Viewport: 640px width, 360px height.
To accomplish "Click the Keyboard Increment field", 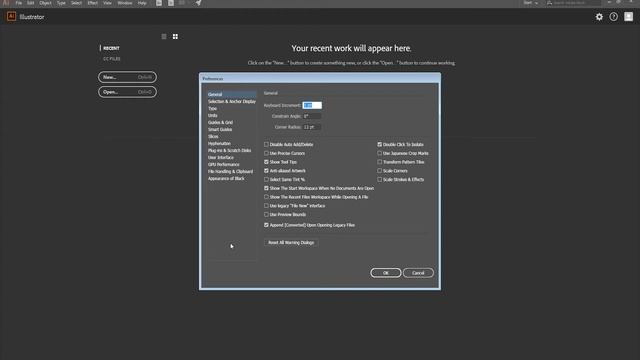I will [312, 105].
